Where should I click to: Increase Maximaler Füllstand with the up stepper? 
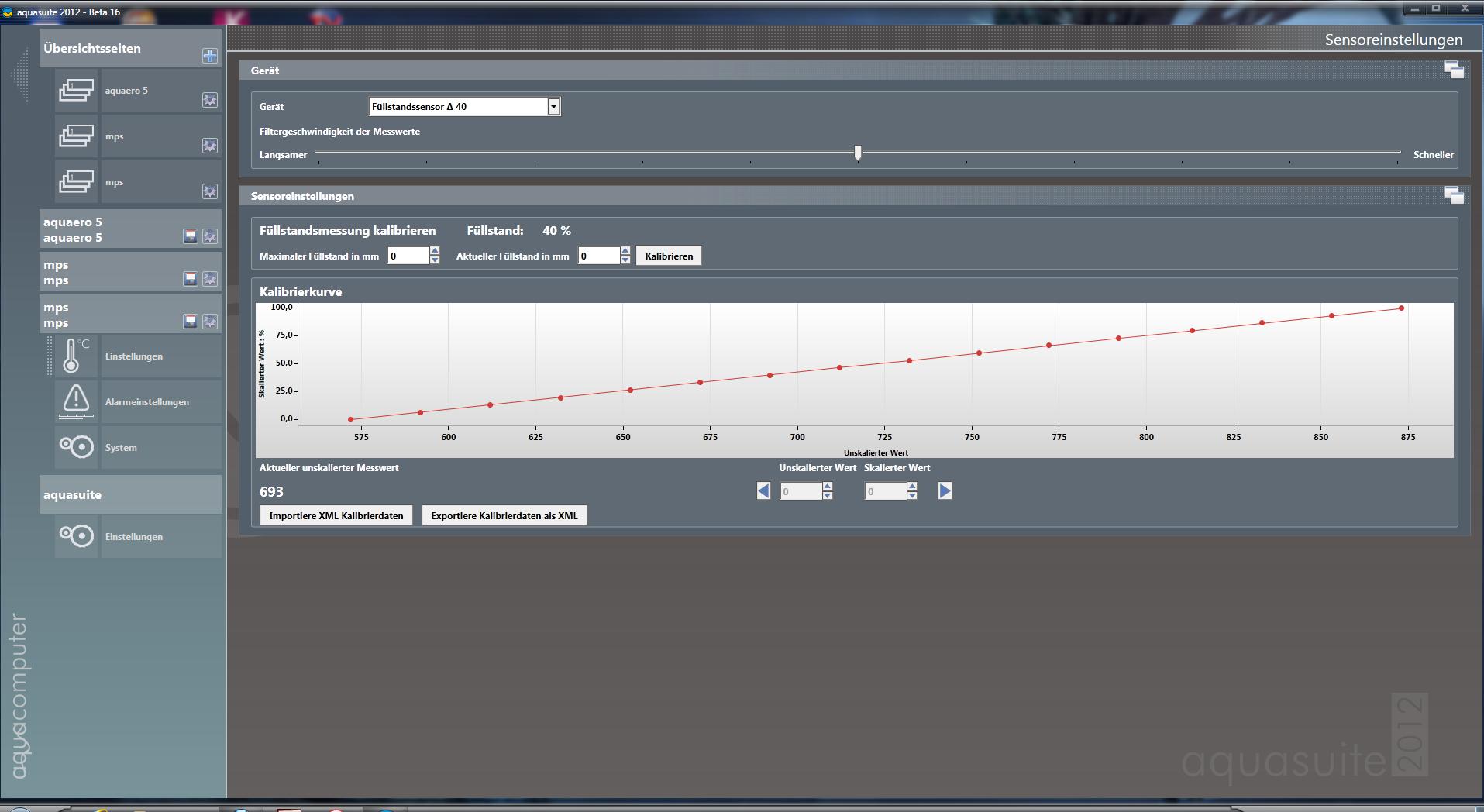(x=435, y=251)
